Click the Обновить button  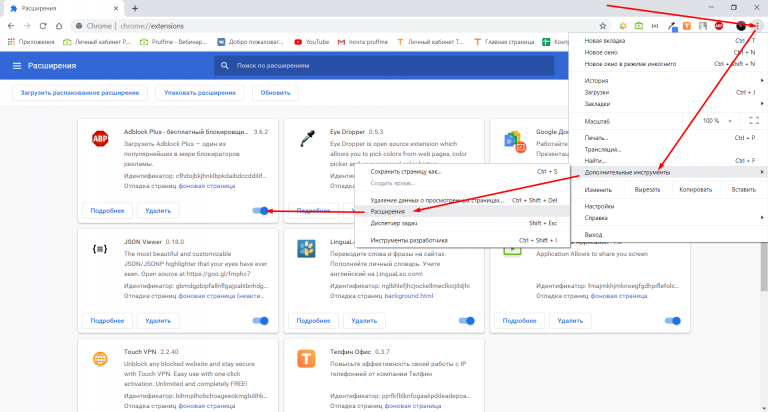pyautogui.click(x=275, y=93)
